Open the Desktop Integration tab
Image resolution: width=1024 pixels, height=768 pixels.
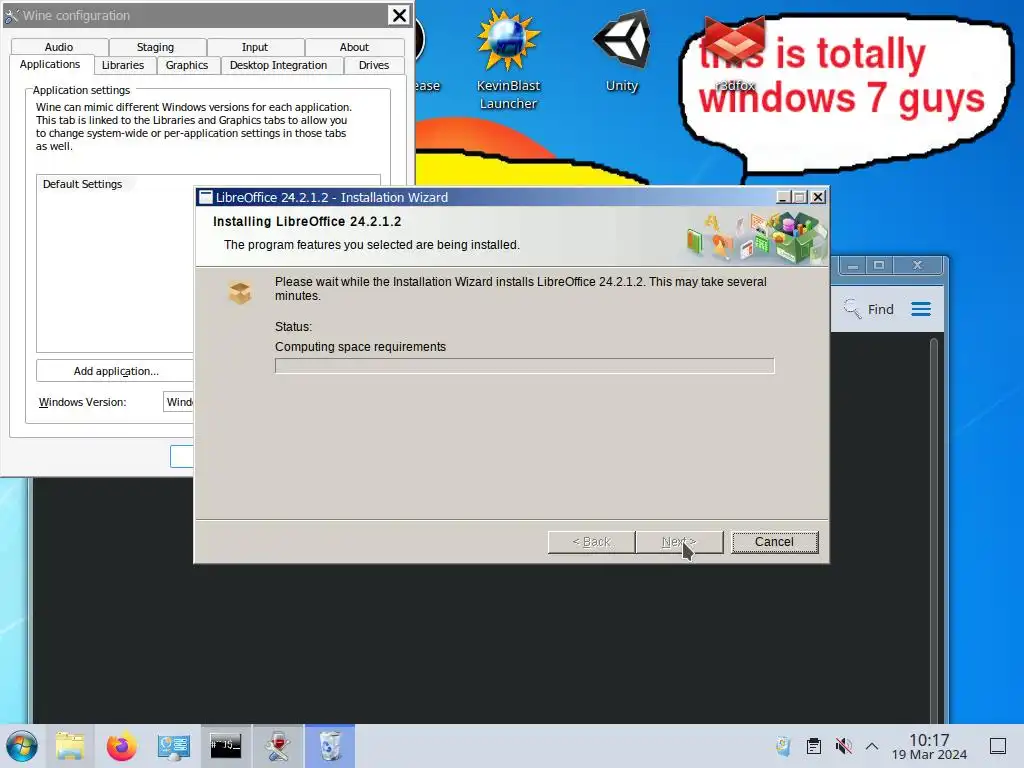click(x=279, y=65)
